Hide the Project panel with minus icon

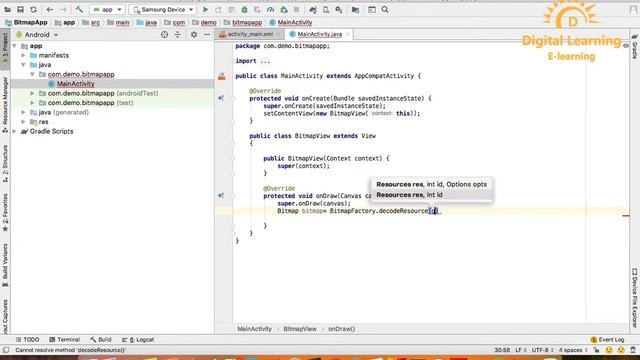[x=207, y=35]
